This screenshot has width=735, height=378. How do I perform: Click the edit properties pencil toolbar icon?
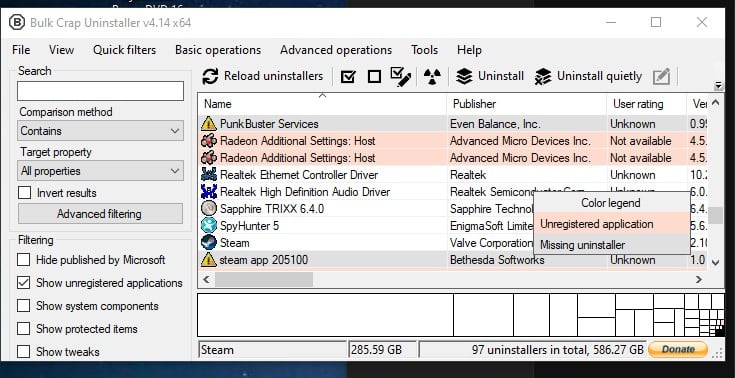(661, 76)
